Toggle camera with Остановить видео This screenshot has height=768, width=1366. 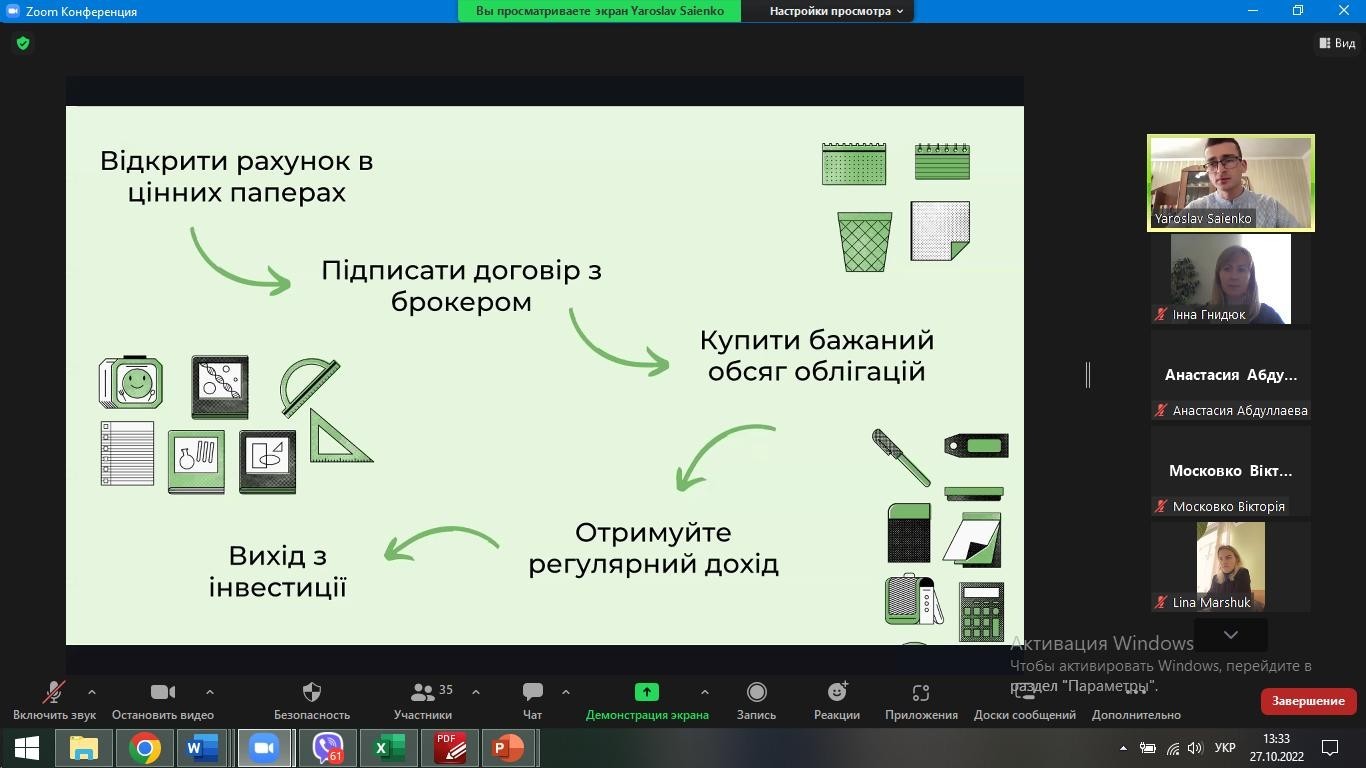click(x=162, y=693)
